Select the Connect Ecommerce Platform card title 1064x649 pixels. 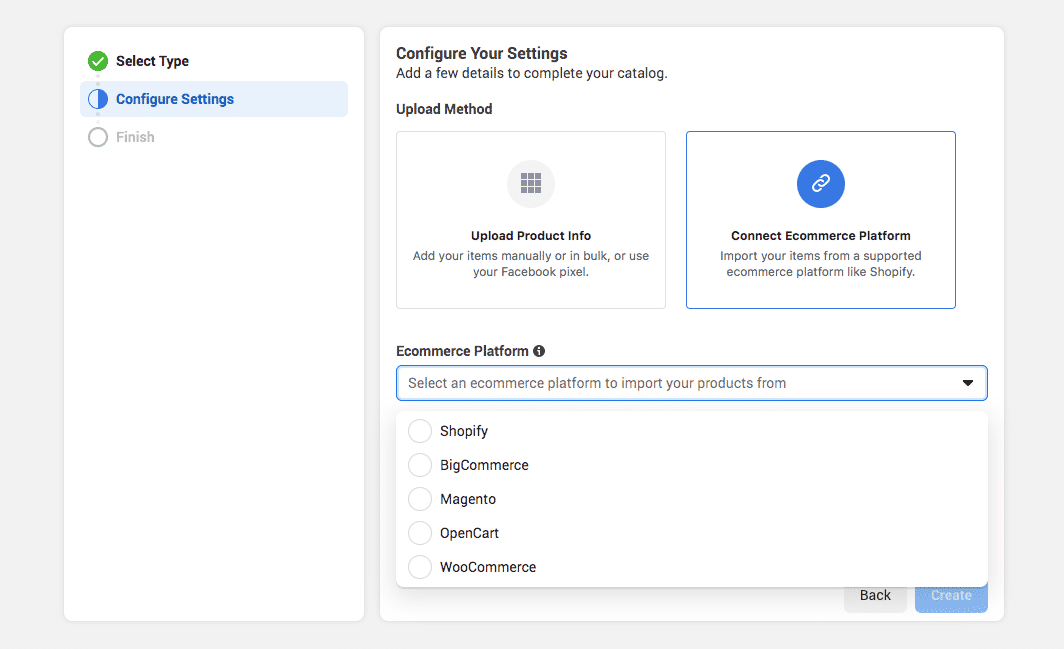pyautogui.click(x=820, y=236)
